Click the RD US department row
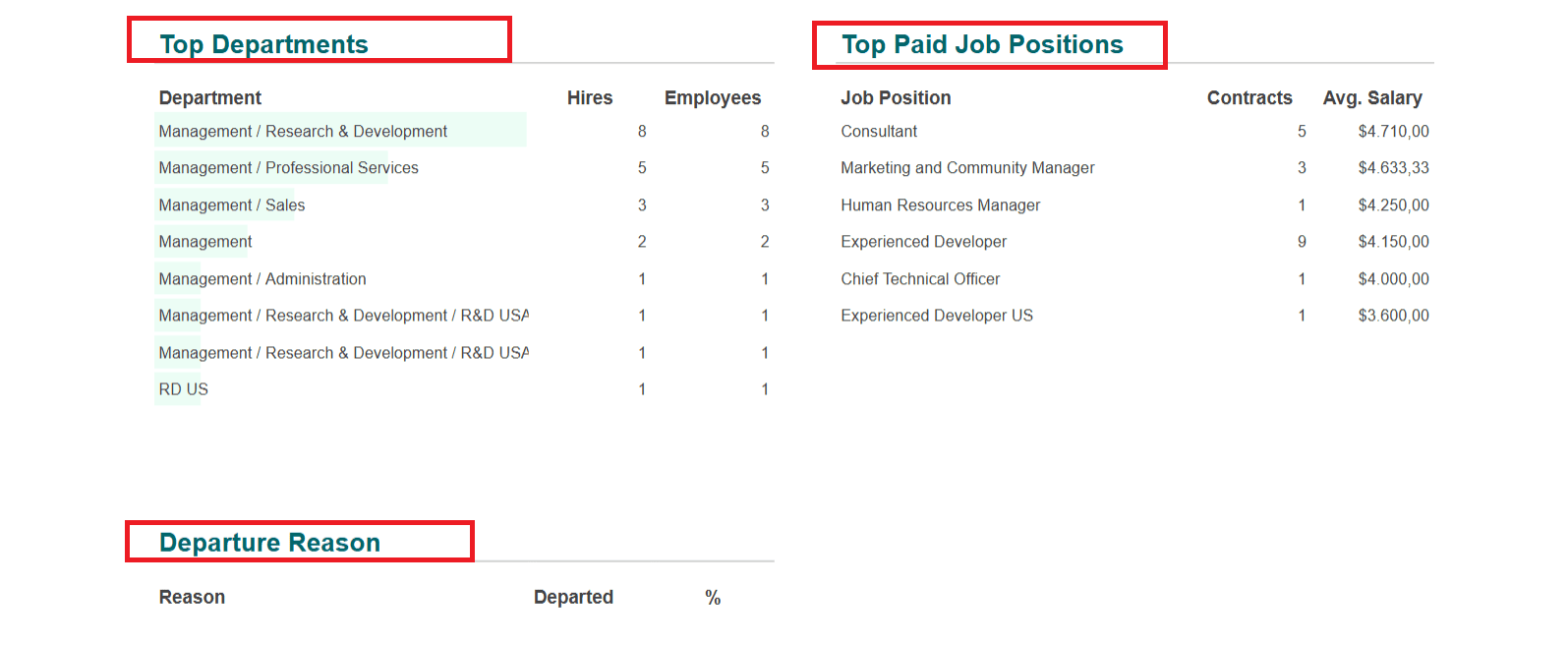1568x645 pixels. (184, 389)
